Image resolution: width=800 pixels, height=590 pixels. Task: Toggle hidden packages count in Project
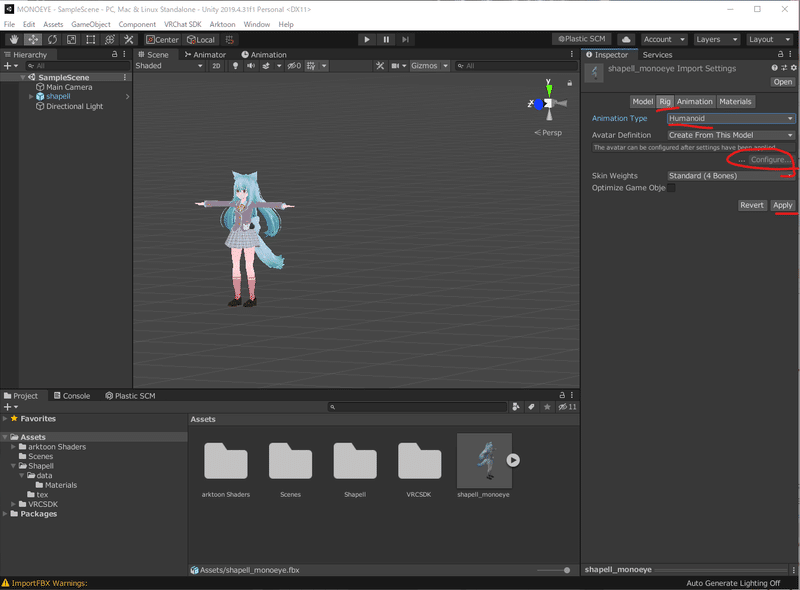567,407
